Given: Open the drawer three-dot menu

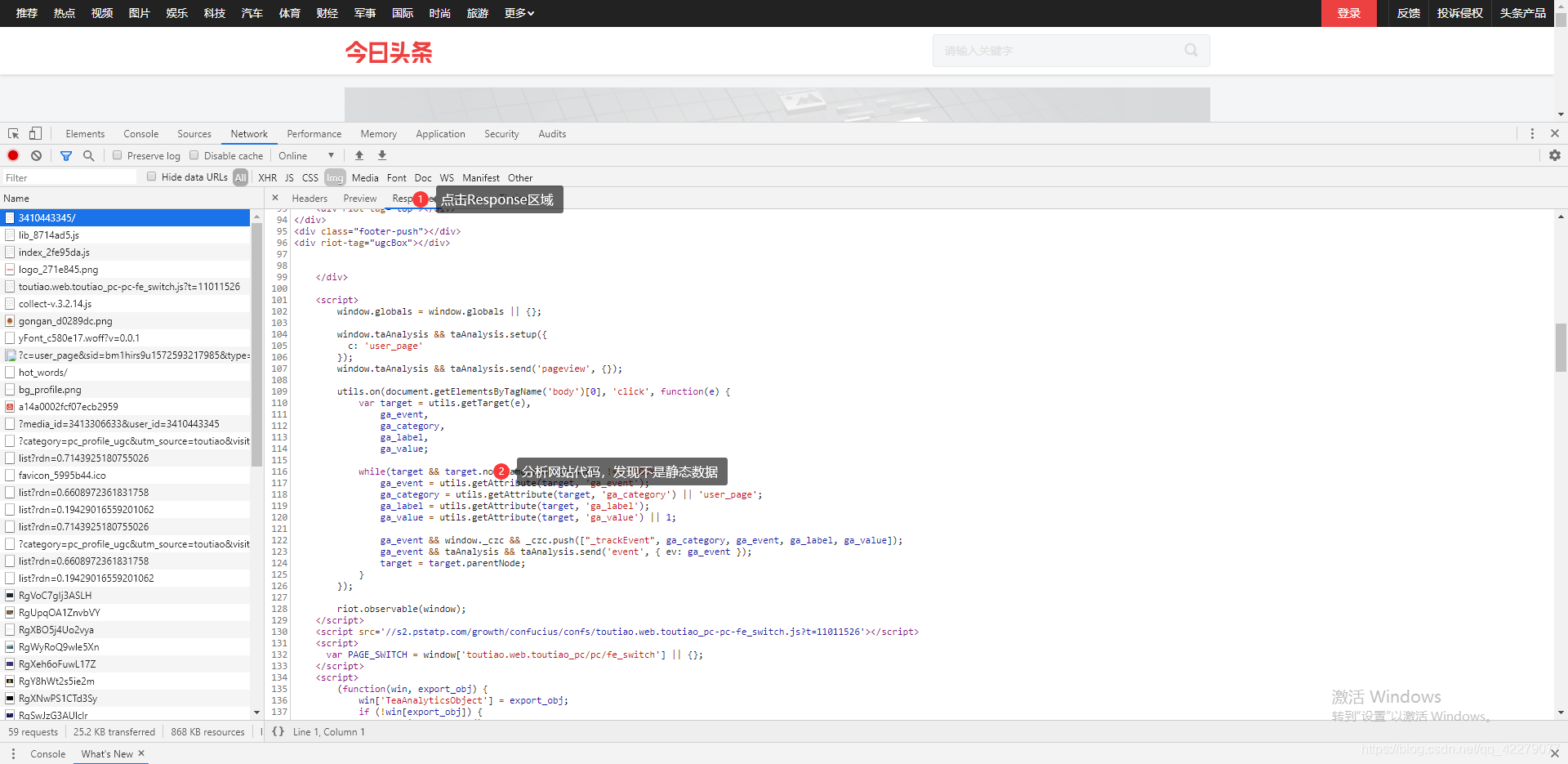Looking at the screenshot, I should pyautogui.click(x=13, y=753).
